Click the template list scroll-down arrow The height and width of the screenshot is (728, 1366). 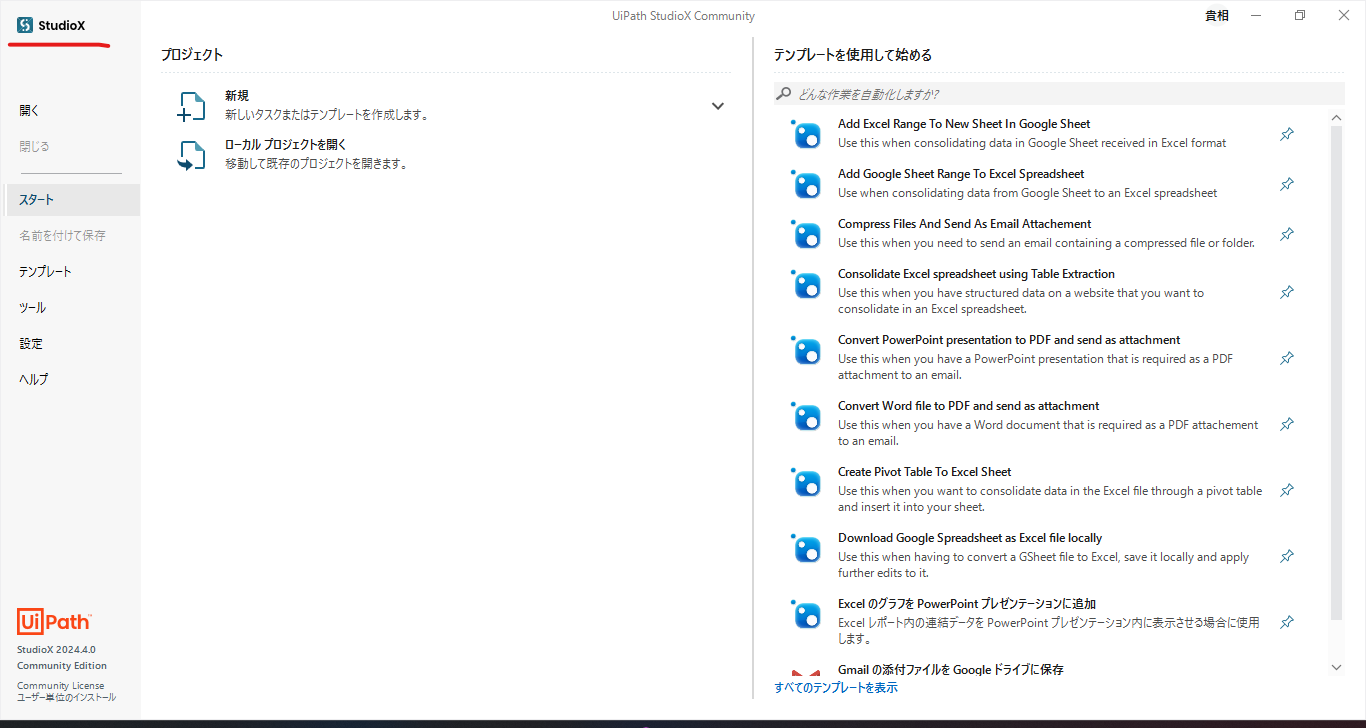tap(1337, 667)
